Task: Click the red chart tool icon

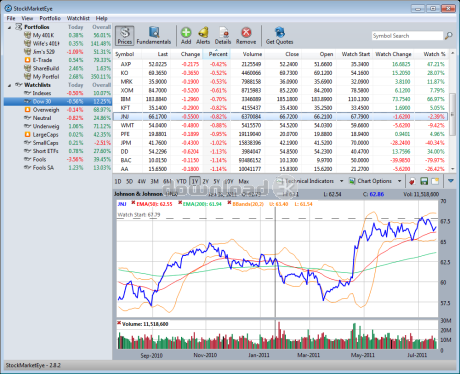Action: point(412,181)
